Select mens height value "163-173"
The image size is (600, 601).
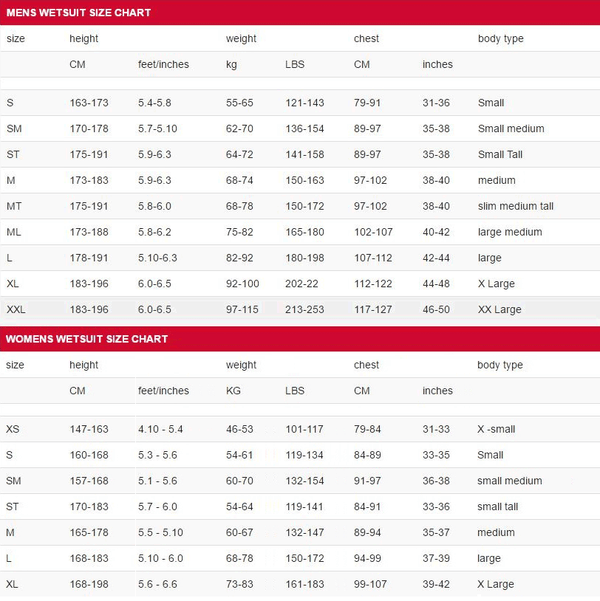(89, 103)
